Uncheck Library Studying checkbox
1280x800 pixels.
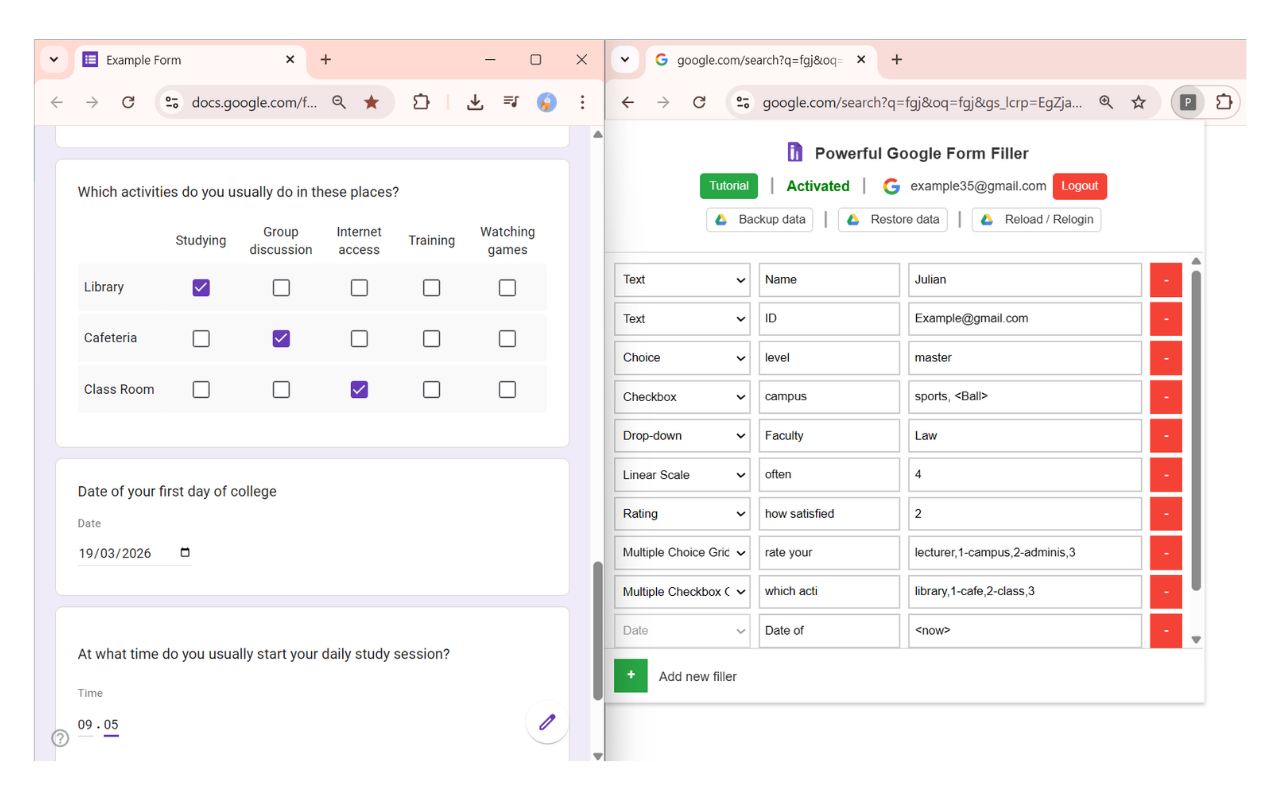pos(201,287)
